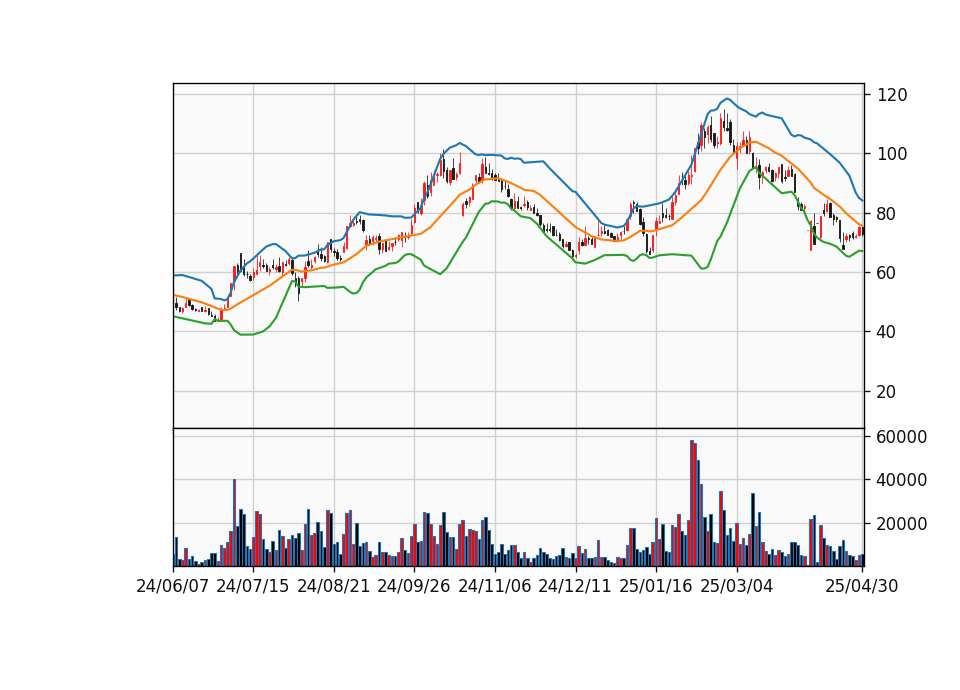Click the 24/09/26 date label

pos(414,587)
